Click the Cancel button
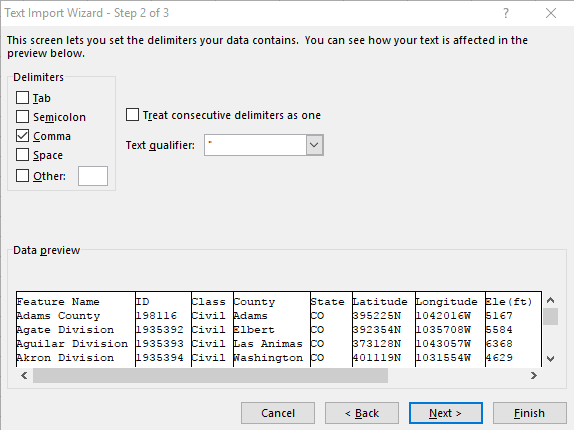Viewport: 574px width, 430px height. coord(278,413)
